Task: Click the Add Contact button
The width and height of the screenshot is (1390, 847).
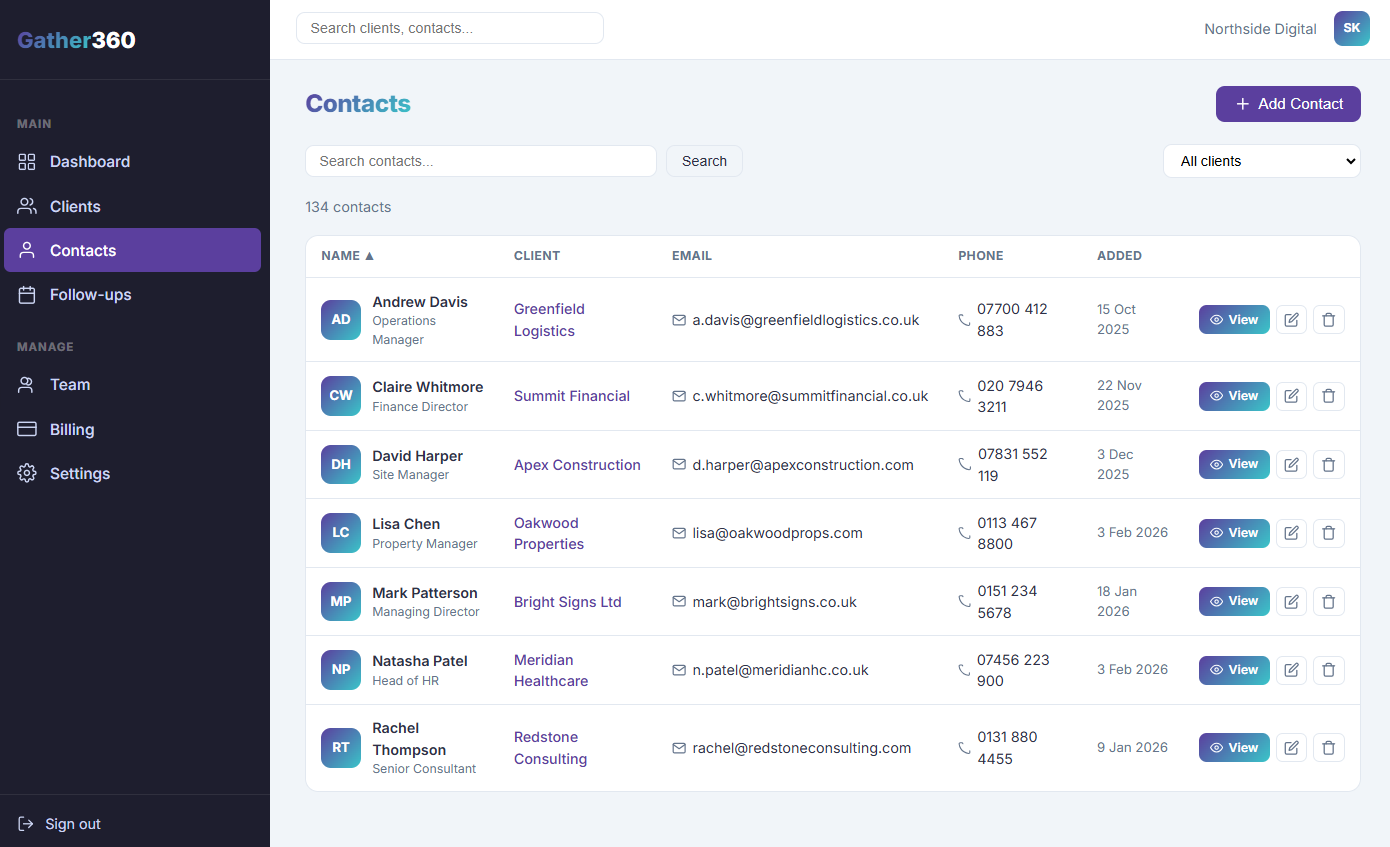Action: (1288, 104)
